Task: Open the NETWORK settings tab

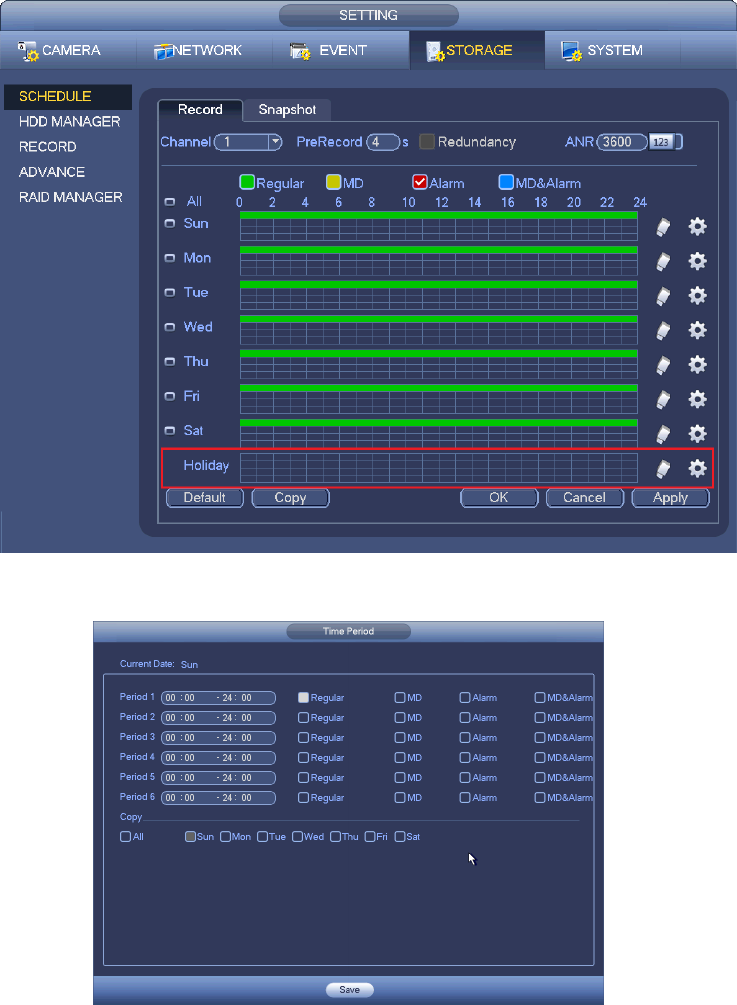Action: (199, 50)
